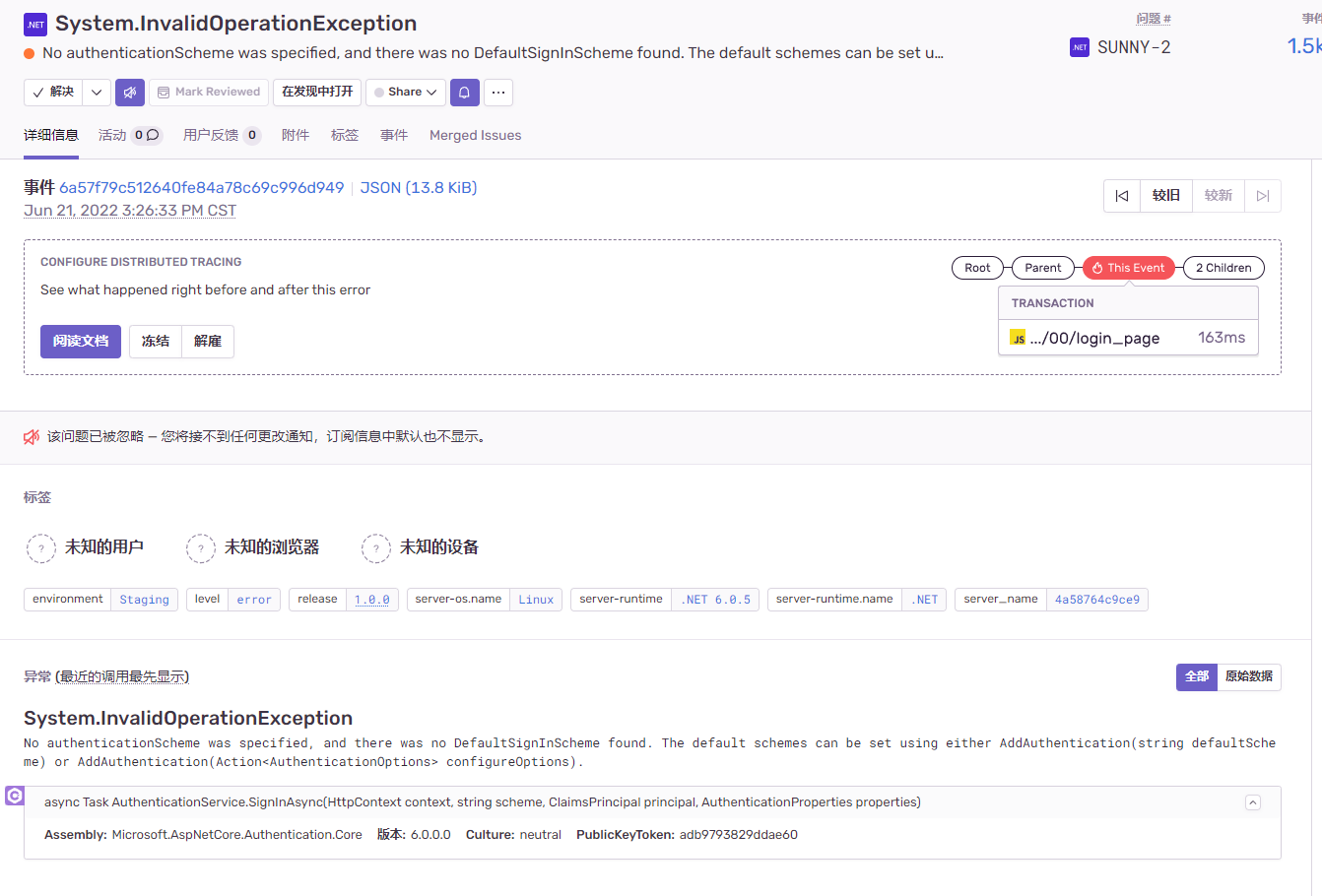Image resolution: width=1322 pixels, height=896 pixels.
Task: Click the 解决 resolve button
Action: point(53,93)
